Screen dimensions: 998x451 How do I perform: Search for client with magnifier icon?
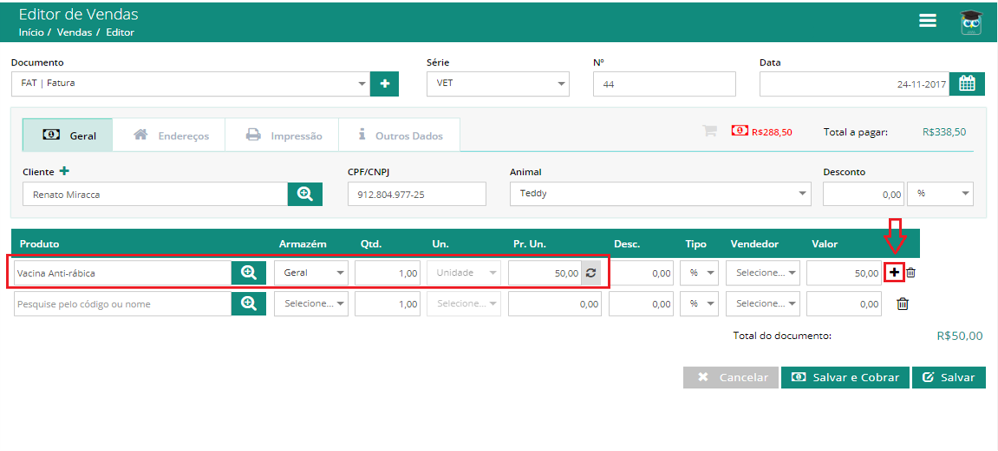(x=305, y=194)
